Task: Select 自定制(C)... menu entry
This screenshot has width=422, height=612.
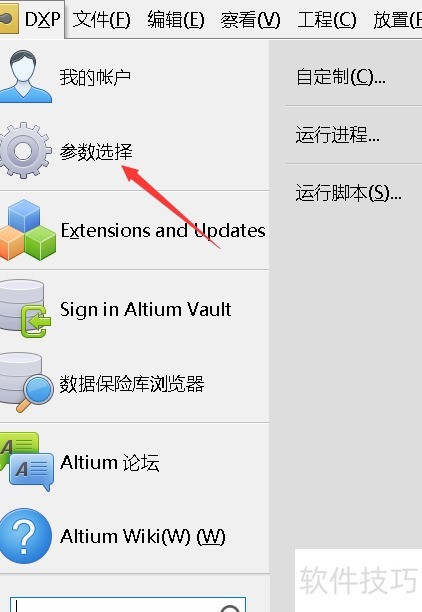Action: (x=340, y=76)
